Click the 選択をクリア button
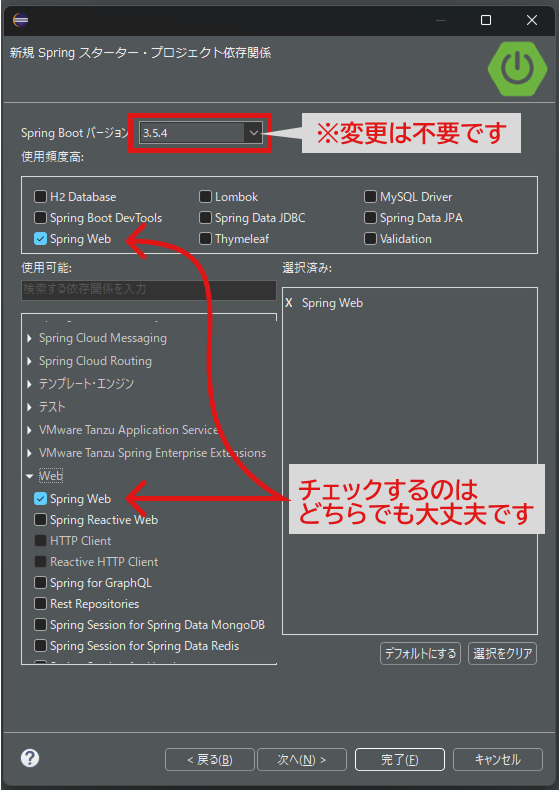559x790 pixels. (x=503, y=653)
